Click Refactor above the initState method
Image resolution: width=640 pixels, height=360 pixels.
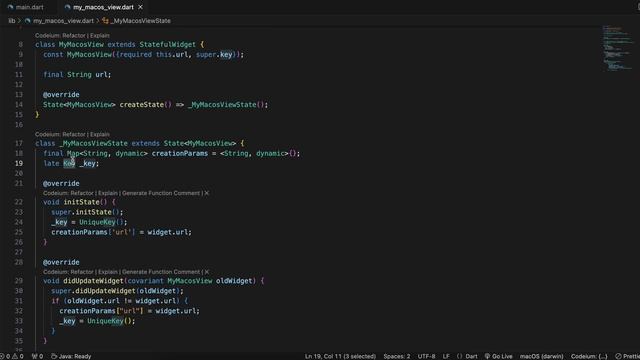click(x=82, y=193)
